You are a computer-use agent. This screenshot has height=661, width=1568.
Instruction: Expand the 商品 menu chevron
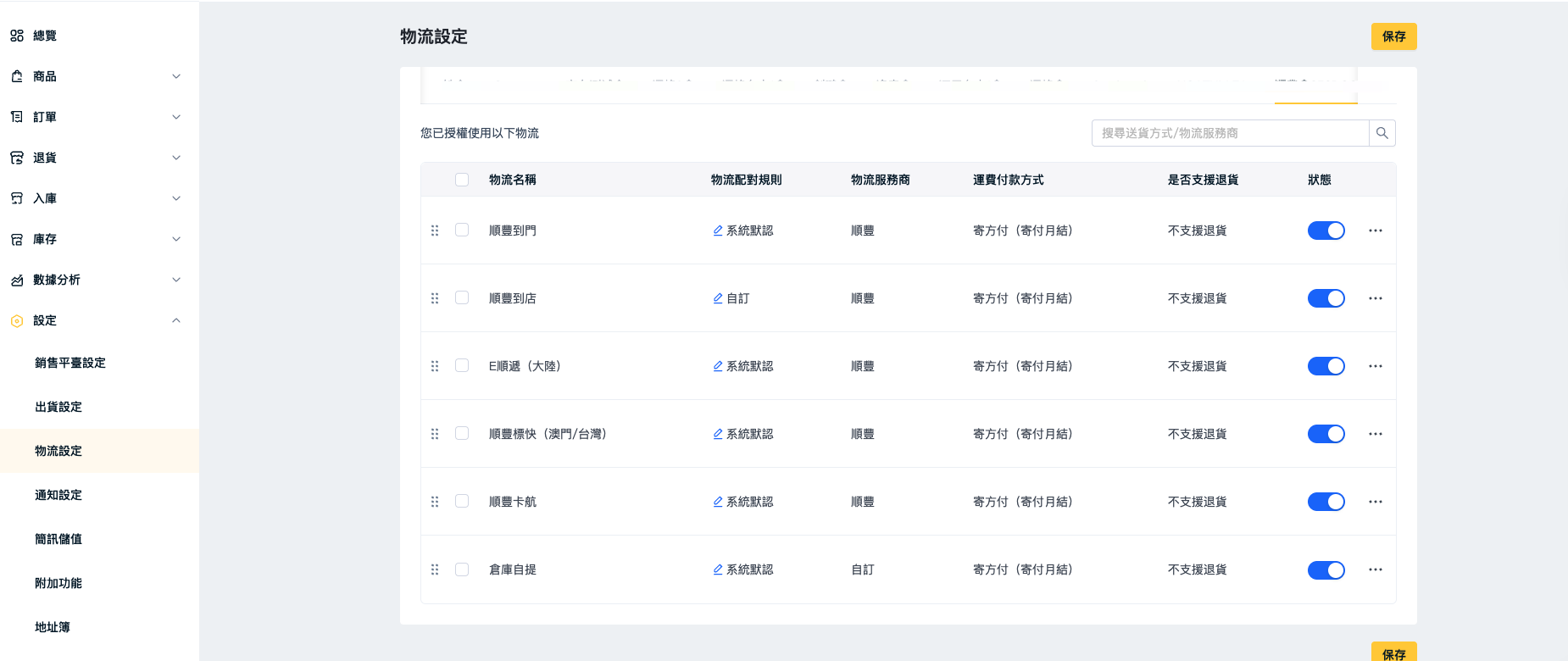coord(176,76)
